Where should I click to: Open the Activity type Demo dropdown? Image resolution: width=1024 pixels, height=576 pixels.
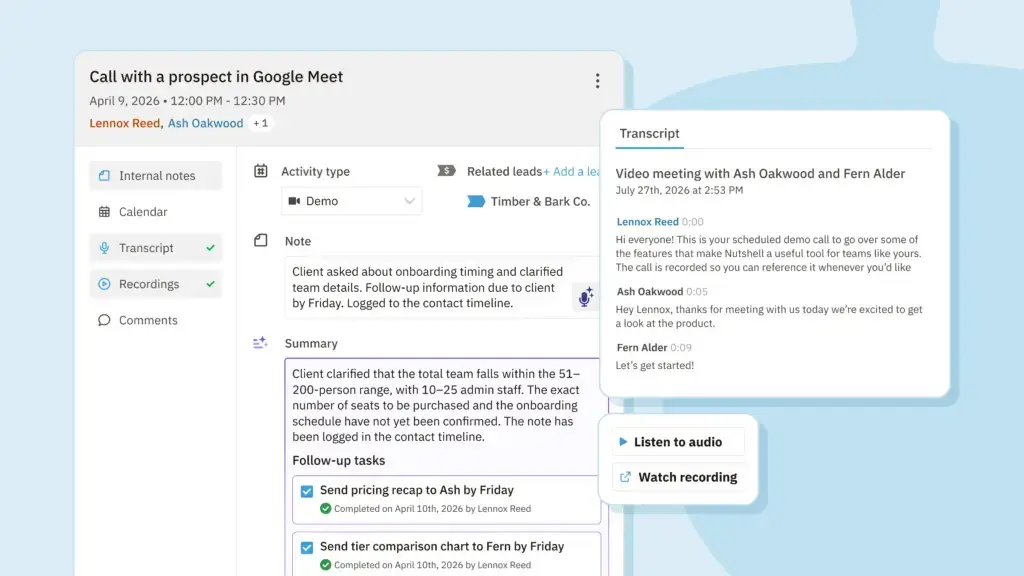(351, 201)
